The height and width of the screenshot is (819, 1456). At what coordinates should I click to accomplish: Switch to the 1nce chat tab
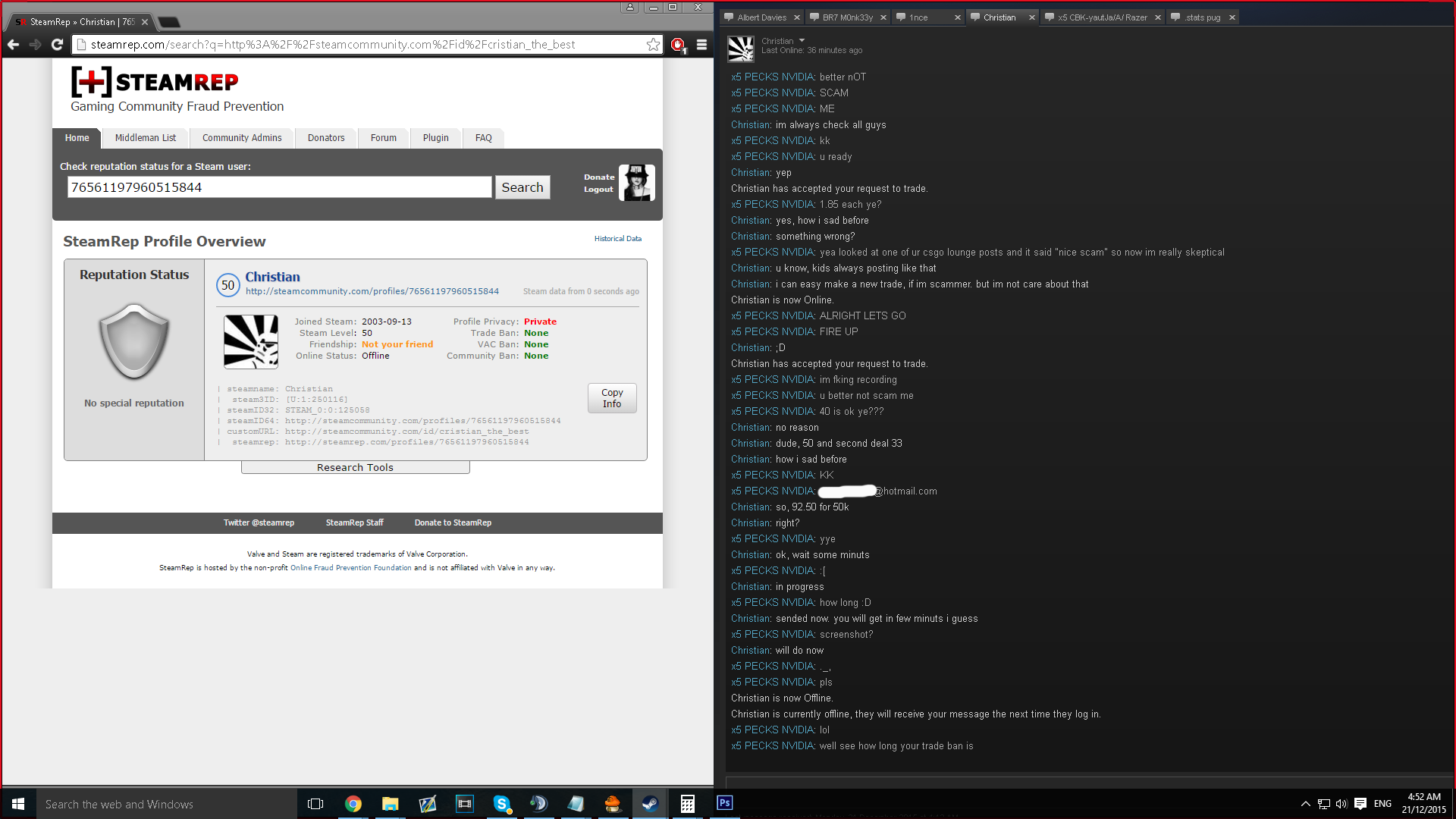tap(918, 17)
